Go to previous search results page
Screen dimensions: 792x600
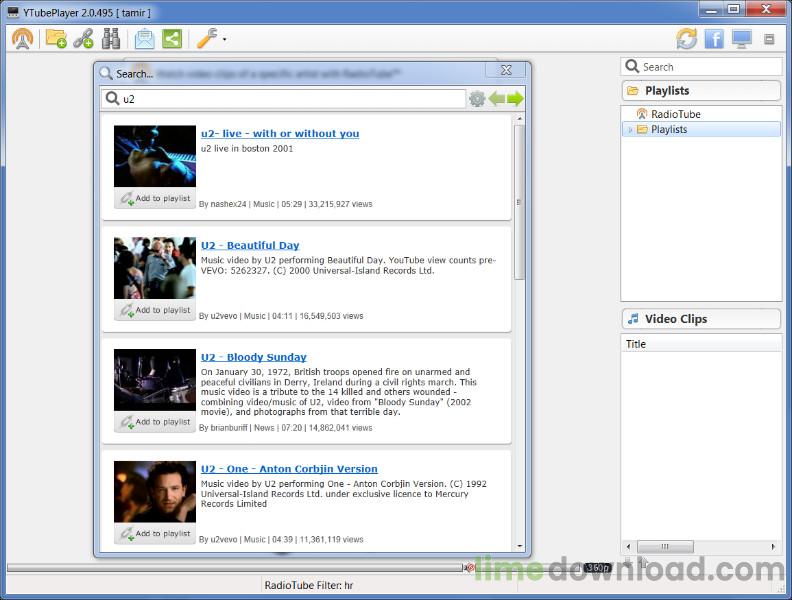497,99
